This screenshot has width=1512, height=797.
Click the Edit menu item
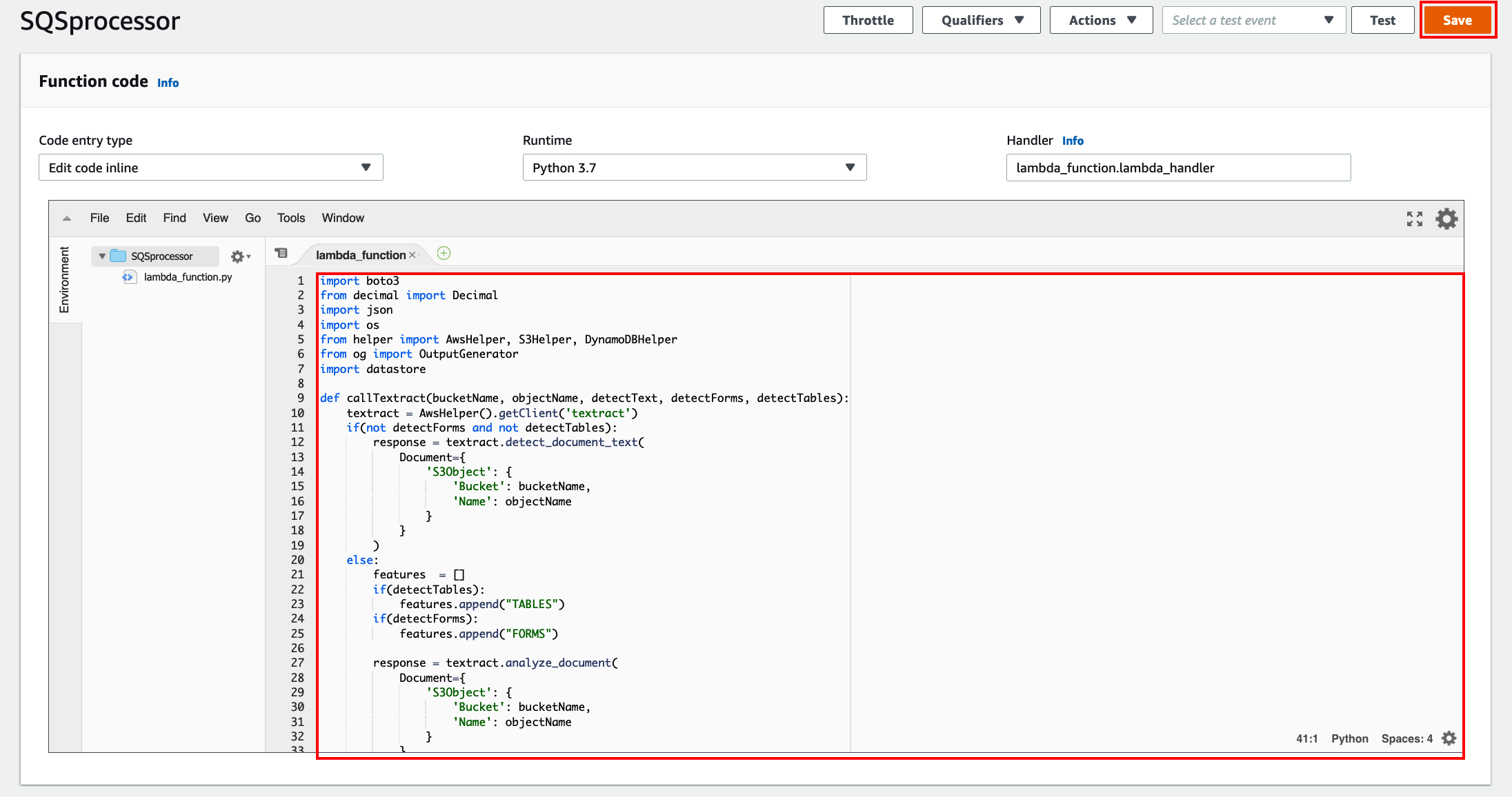(x=135, y=218)
